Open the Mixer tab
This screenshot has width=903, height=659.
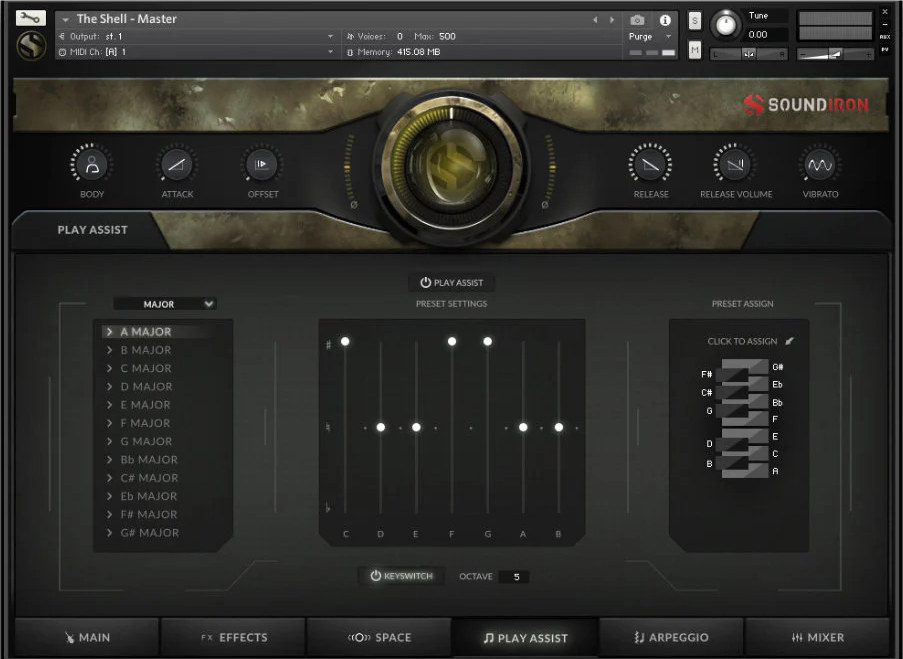819,637
